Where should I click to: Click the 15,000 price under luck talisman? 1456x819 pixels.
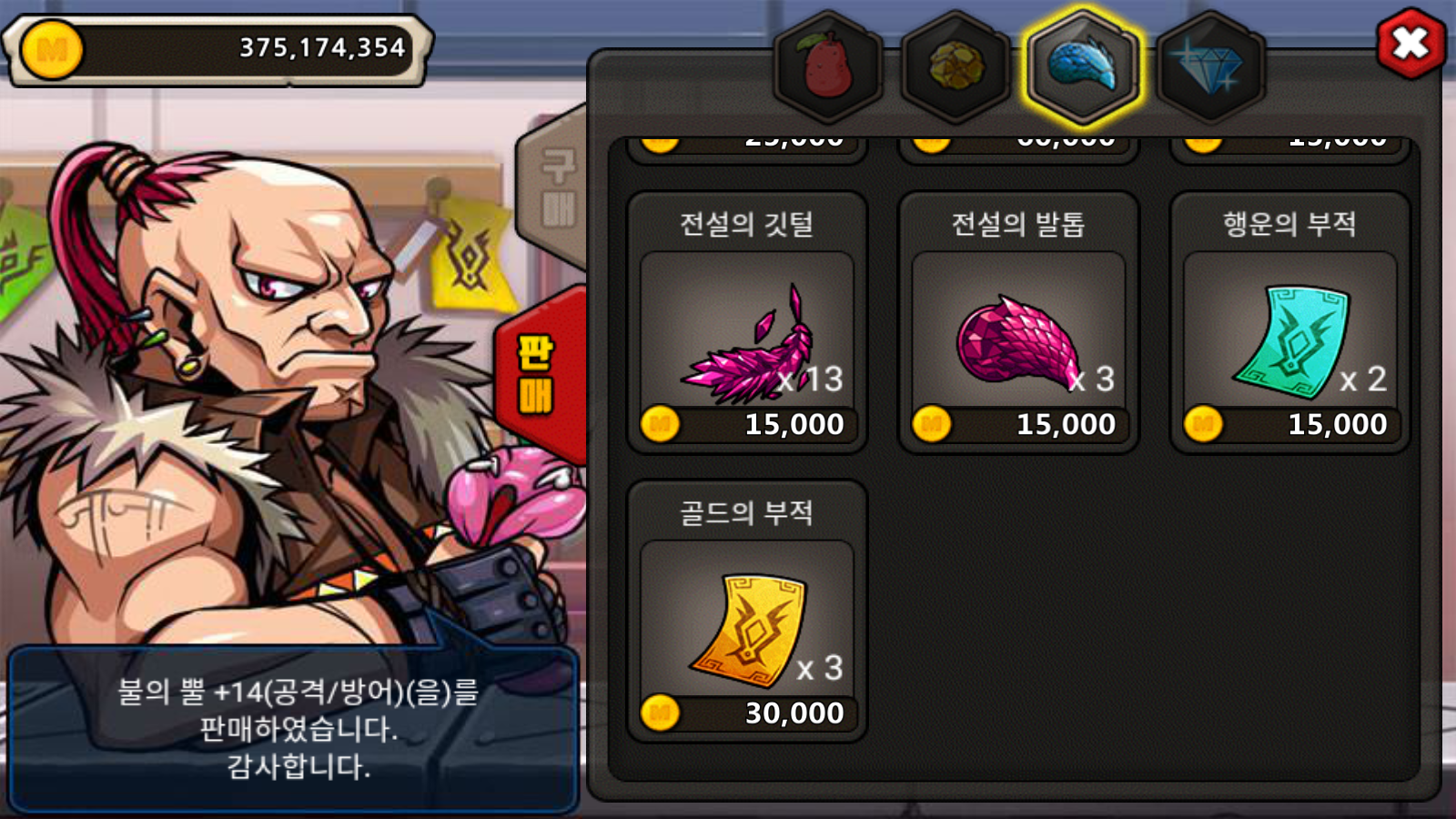point(1337,424)
